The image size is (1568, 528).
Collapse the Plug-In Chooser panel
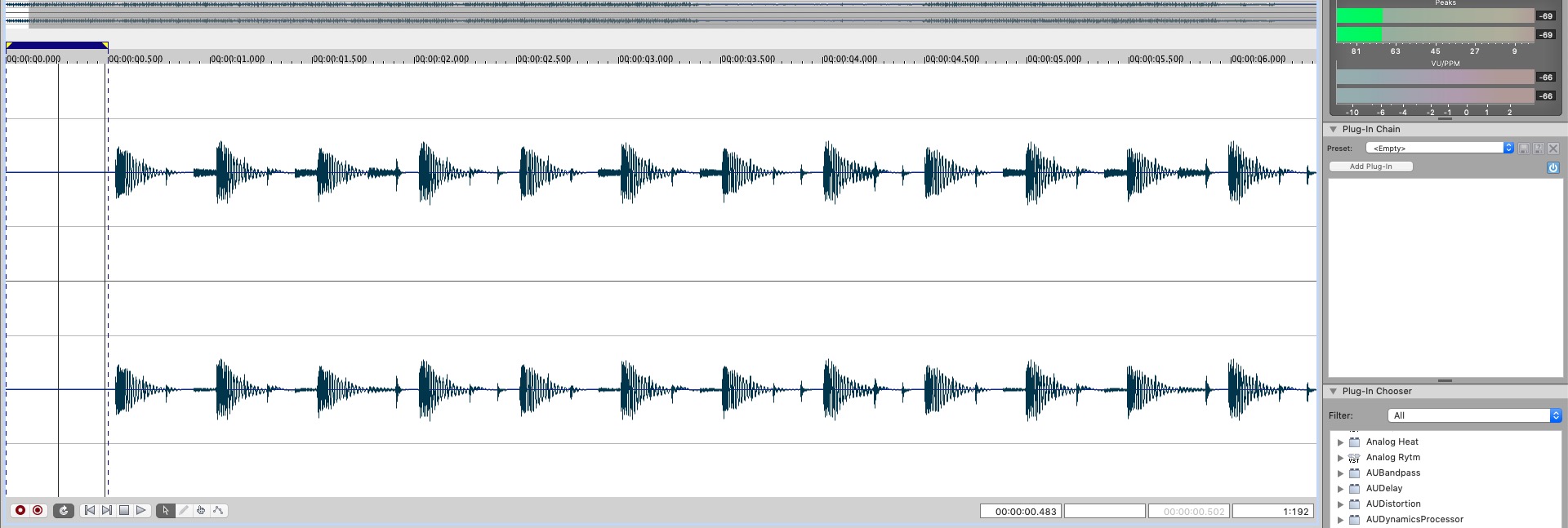click(1334, 392)
